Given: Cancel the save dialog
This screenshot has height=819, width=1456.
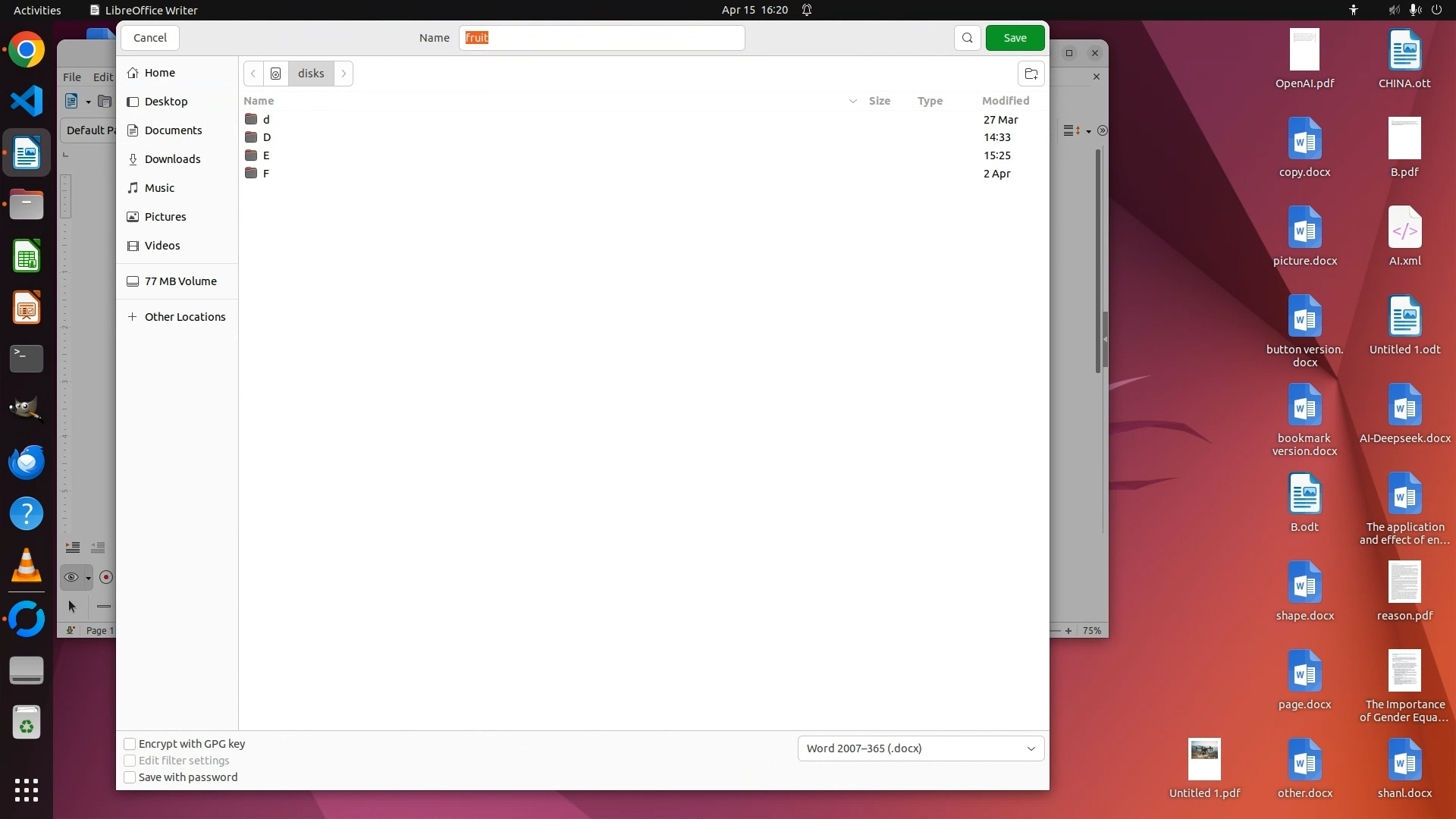Looking at the screenshot, I should (150, 38).
